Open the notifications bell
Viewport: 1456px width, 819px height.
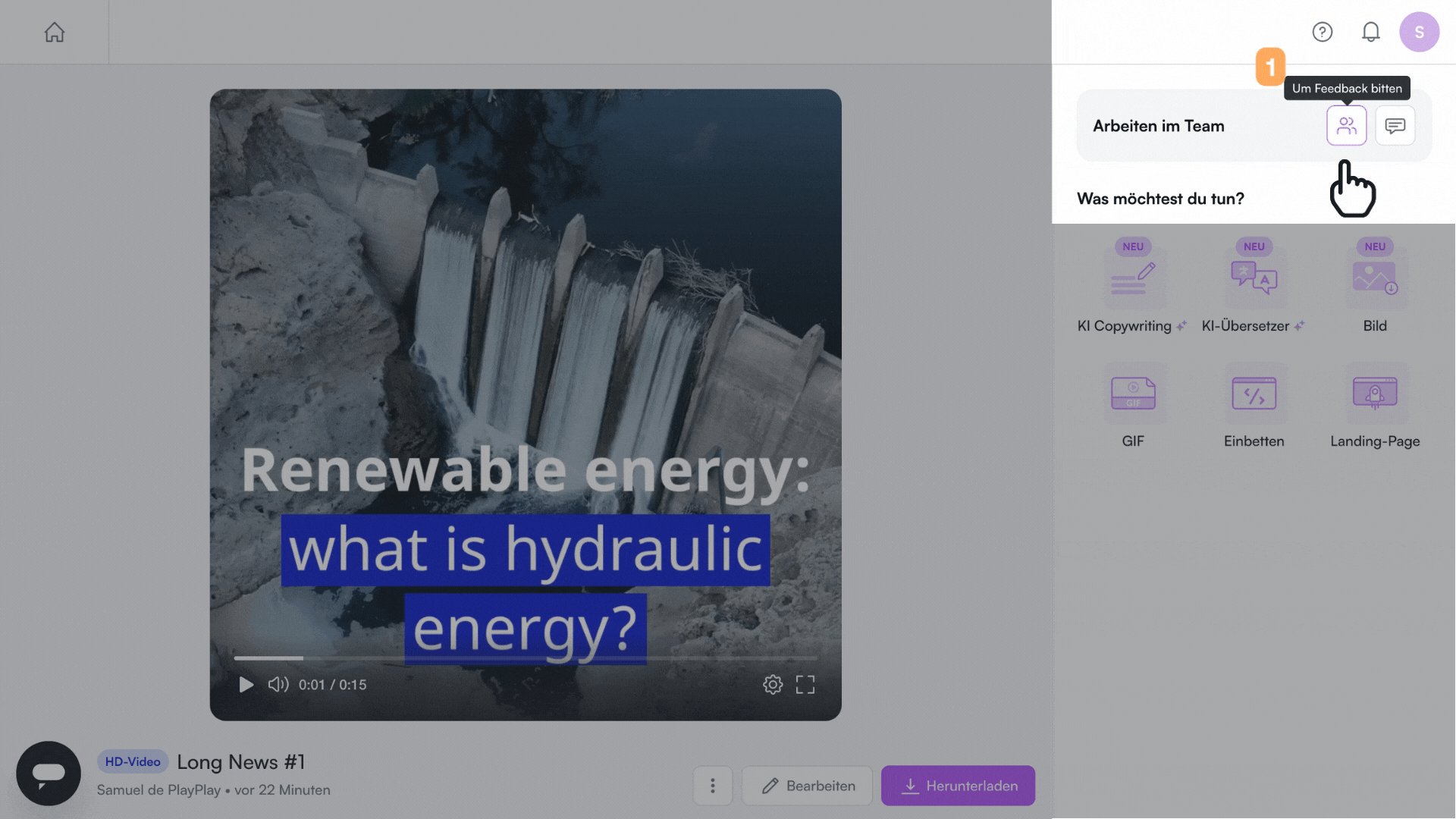point(1370,32)
